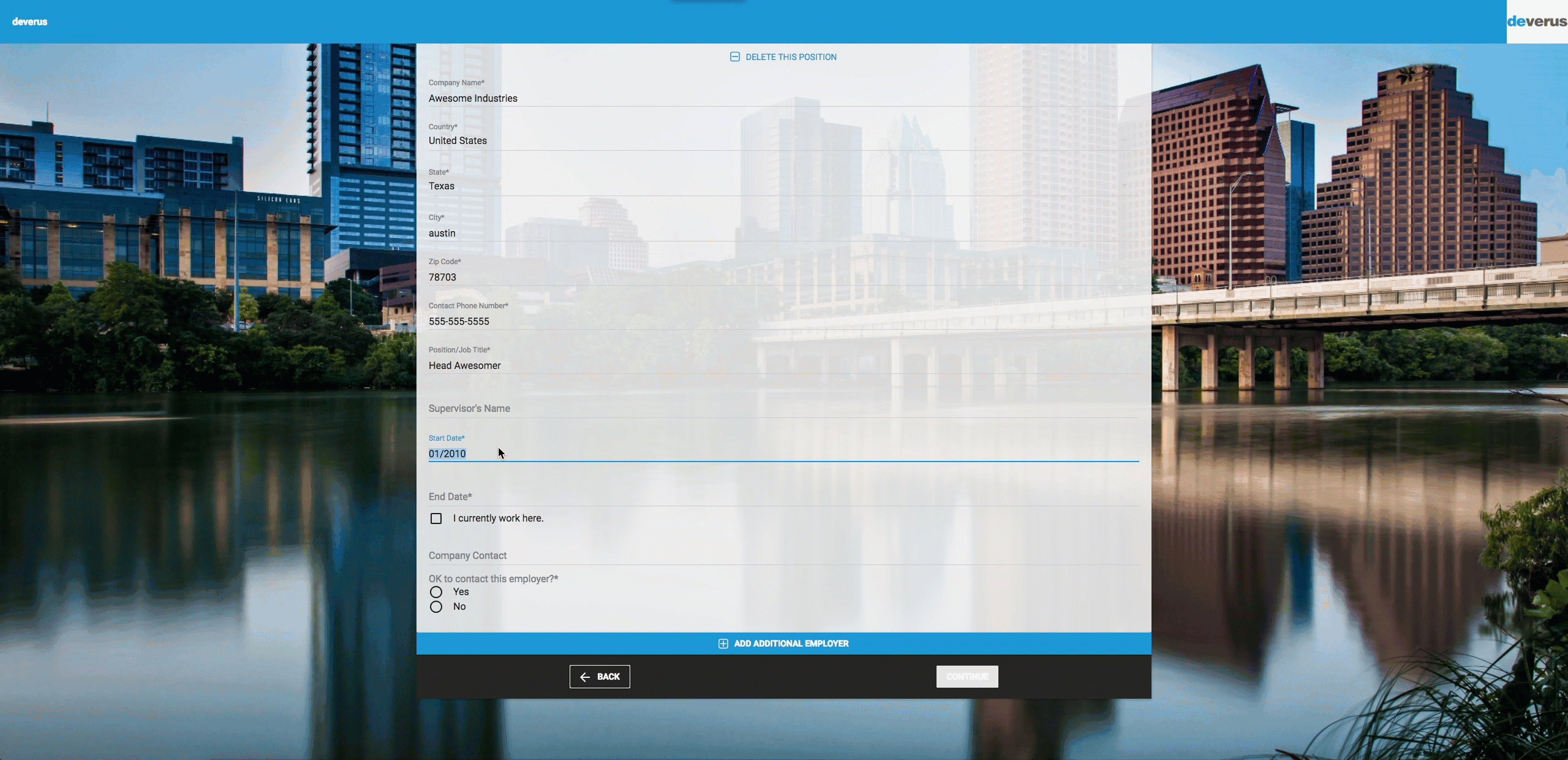The image size is (1568, 760).
Task: Click the Delete This Position link
Action: click(x=783, y=57)
